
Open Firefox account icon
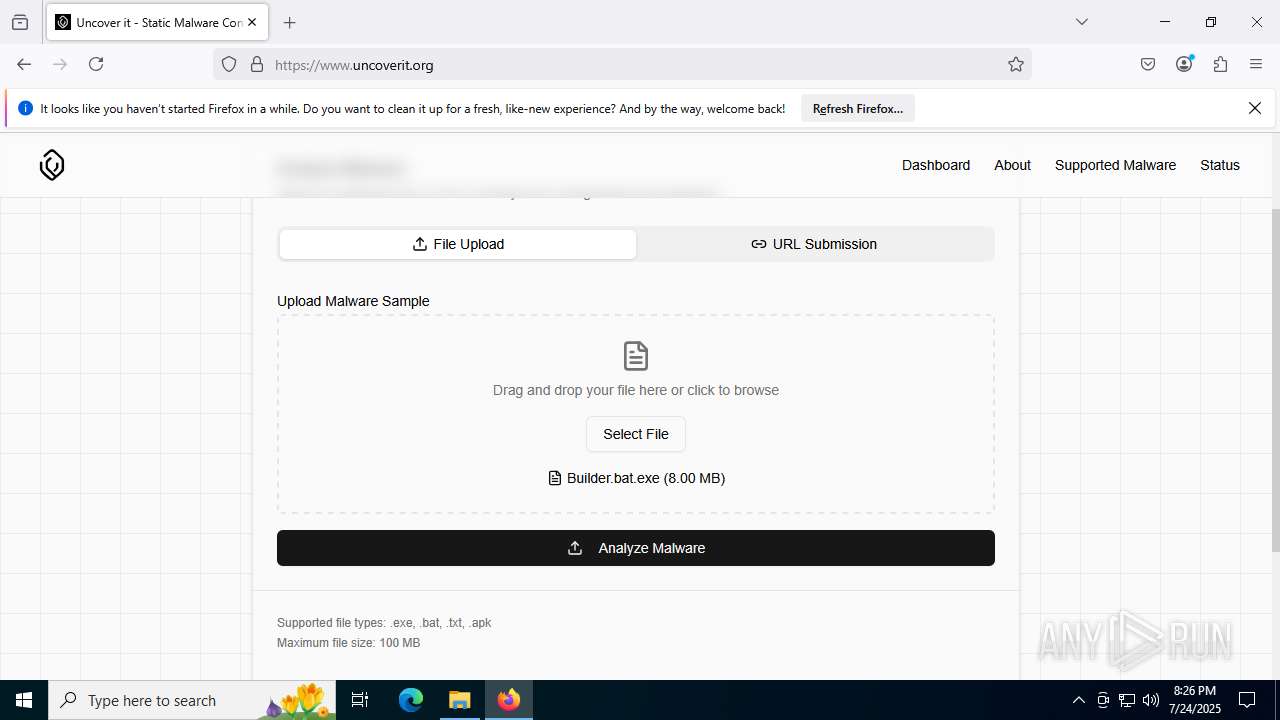[x=1184, y=64]
